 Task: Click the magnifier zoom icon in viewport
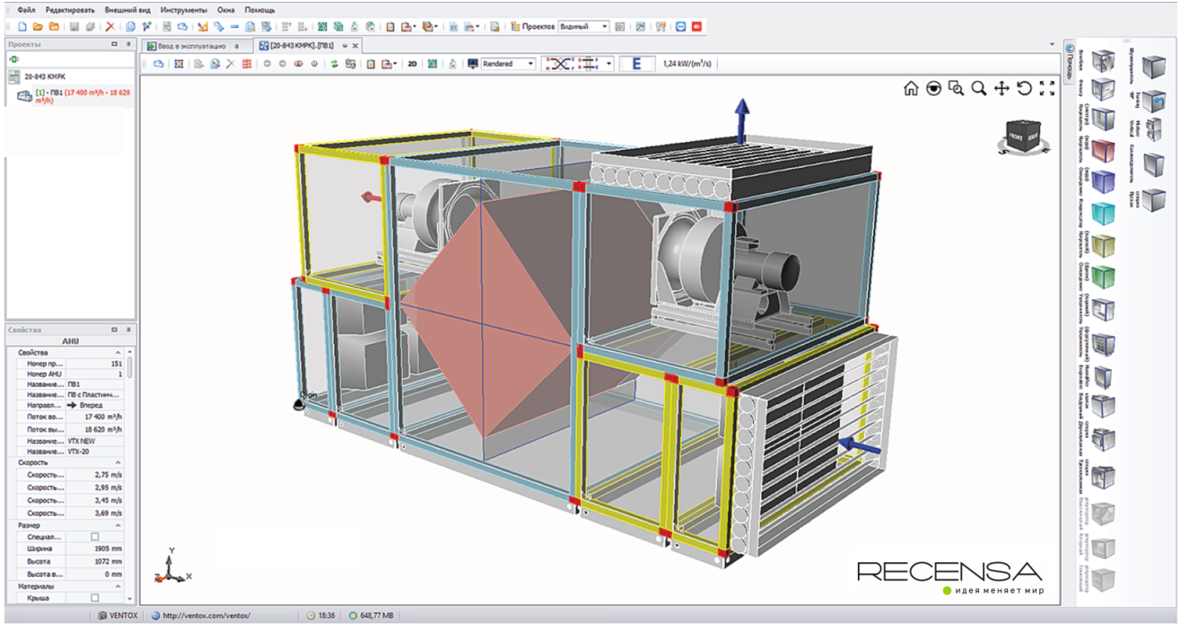point(979,88)
